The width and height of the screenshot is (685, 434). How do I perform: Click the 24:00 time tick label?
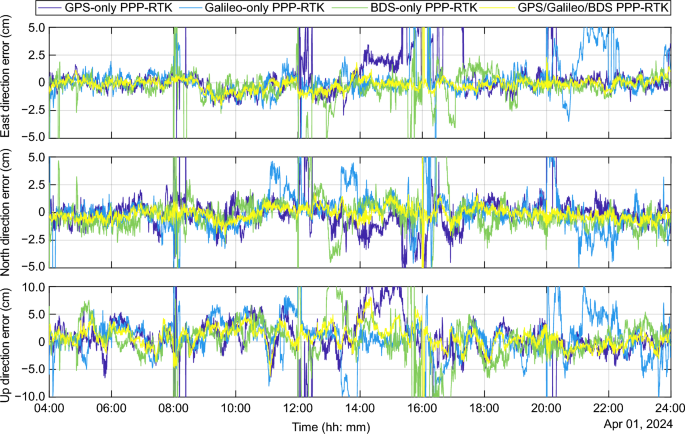pyautogui.click(x=670, y=408)
